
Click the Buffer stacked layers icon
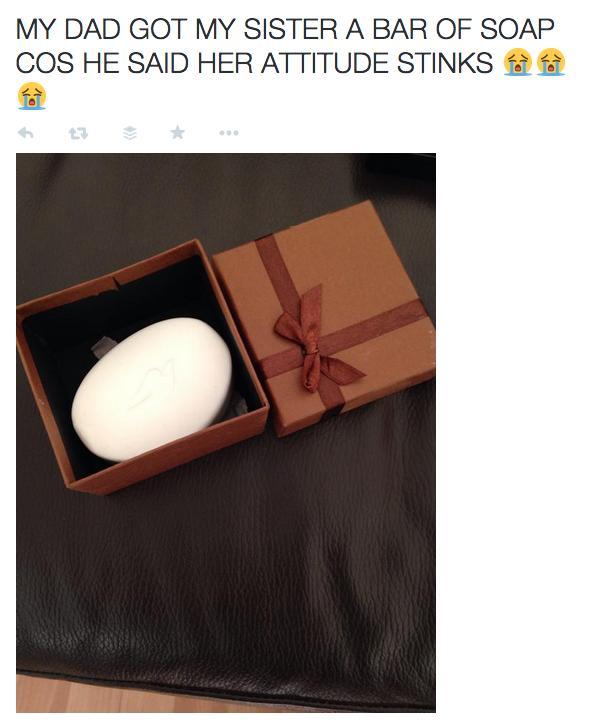pyautogui.click(x=130, y=133)
